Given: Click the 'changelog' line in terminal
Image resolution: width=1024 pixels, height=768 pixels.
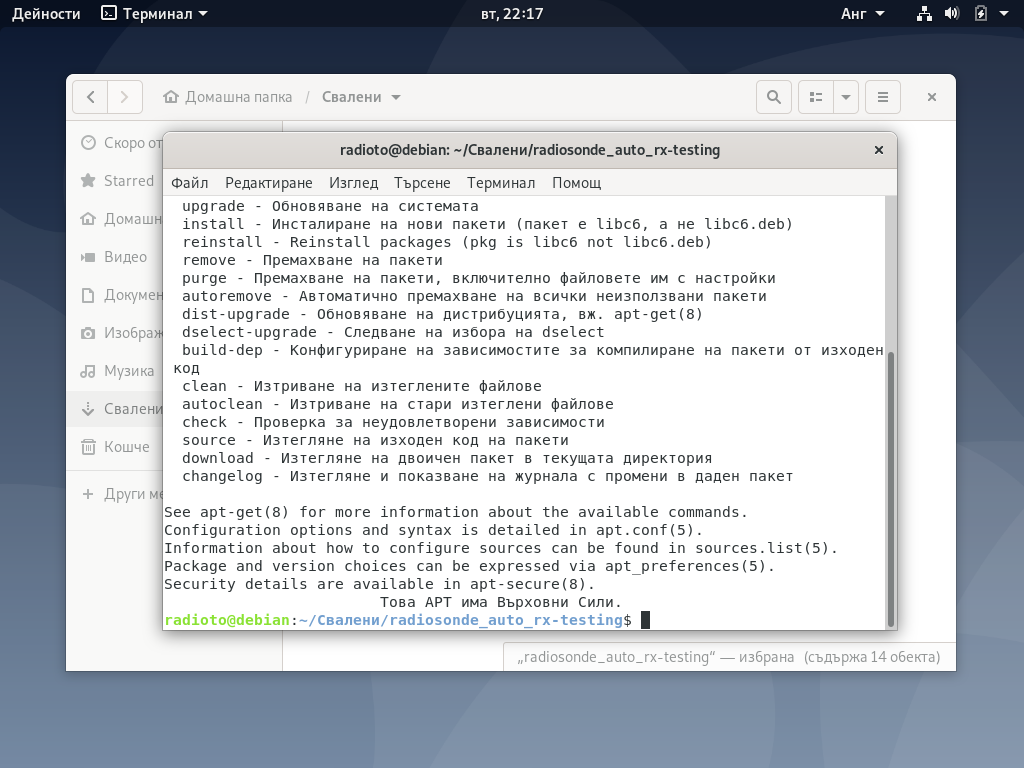Looking at the screenshot, I should tap(487, 476).
